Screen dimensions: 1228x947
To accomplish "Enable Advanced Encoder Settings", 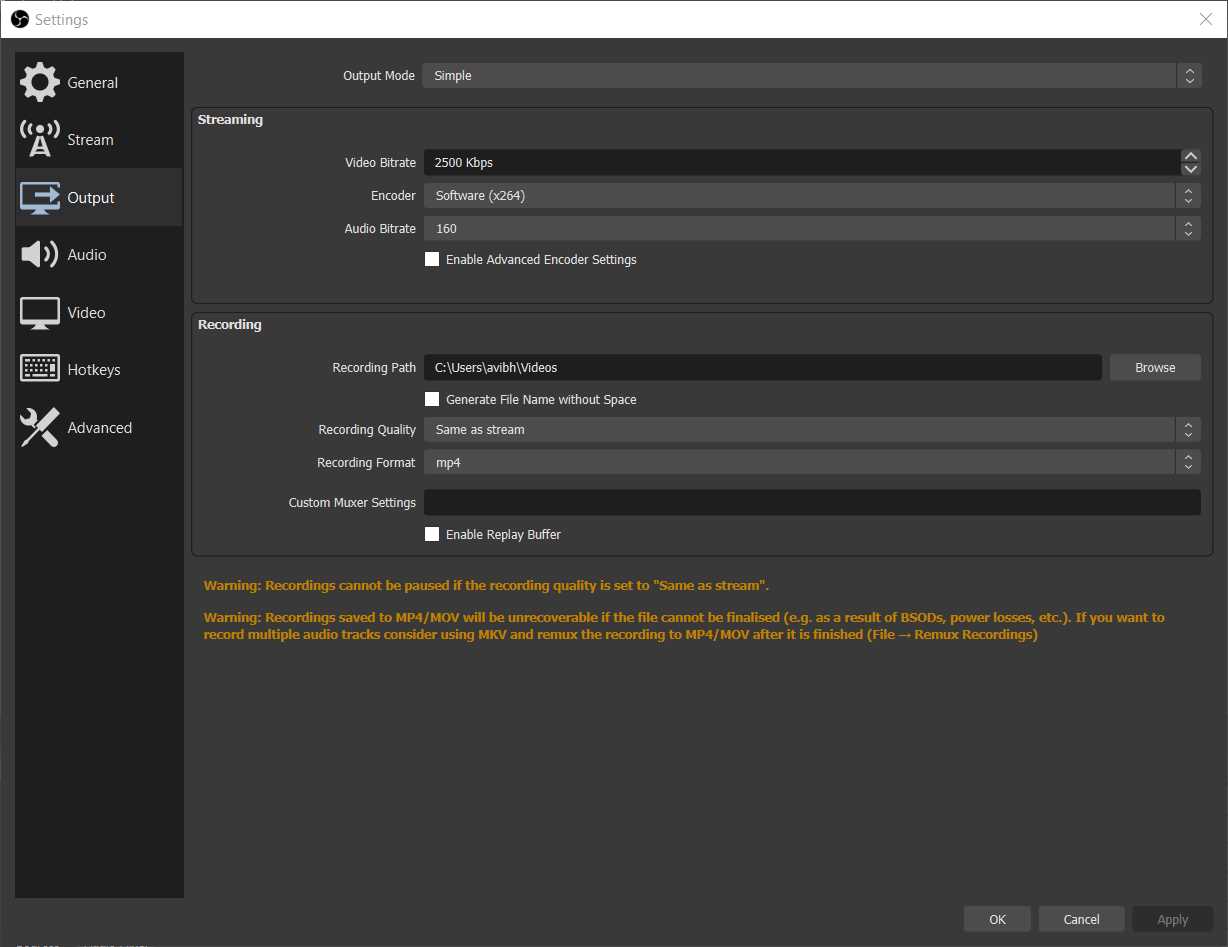I will pyautogui.click(x=431, y=259).
